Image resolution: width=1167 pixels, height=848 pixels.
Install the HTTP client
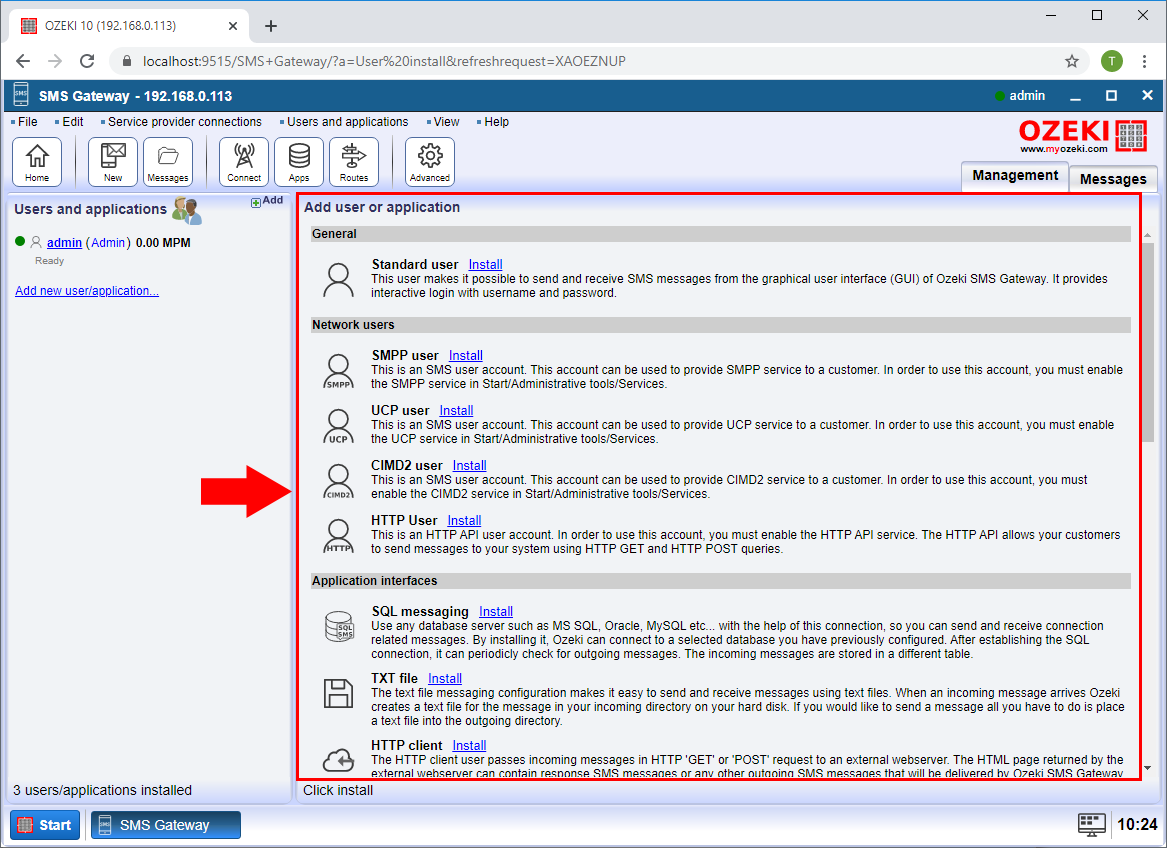click(x=470, y=746)
